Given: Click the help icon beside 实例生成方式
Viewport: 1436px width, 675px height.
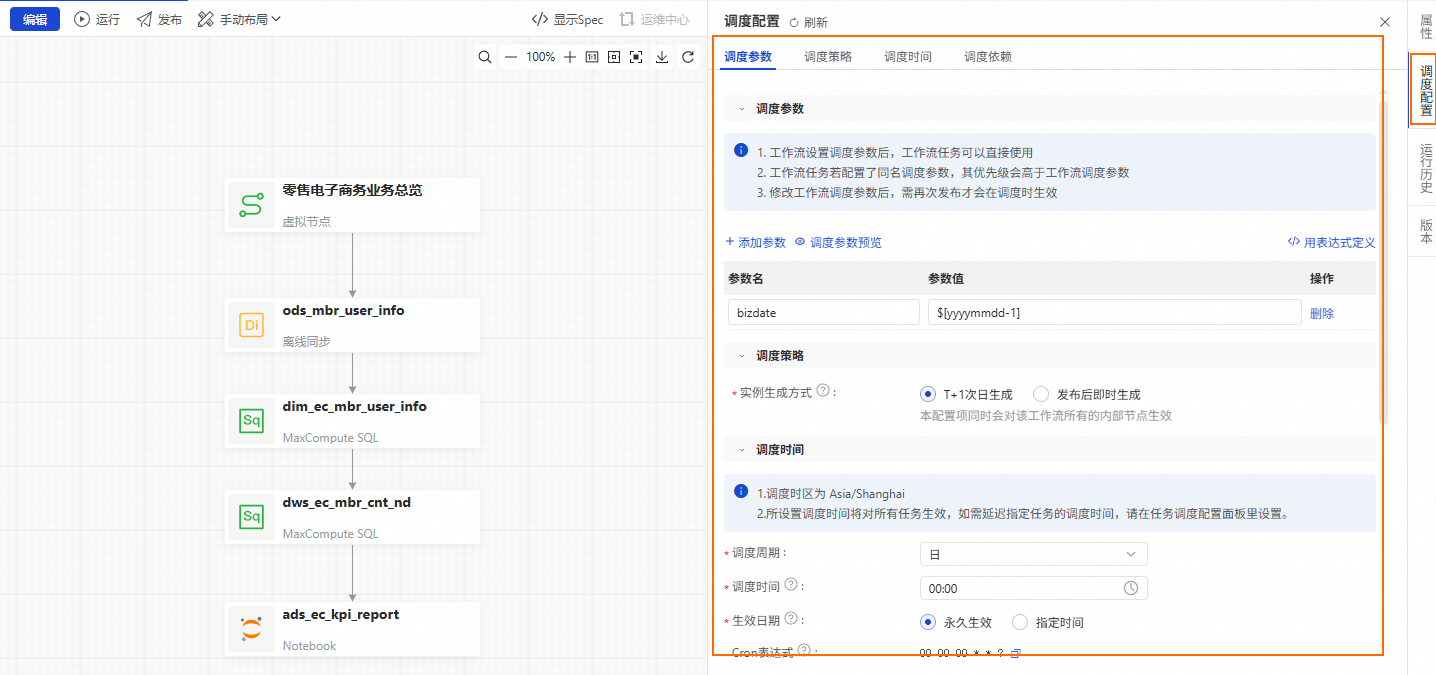Looking at the screenshot, I should coord(823,391).
